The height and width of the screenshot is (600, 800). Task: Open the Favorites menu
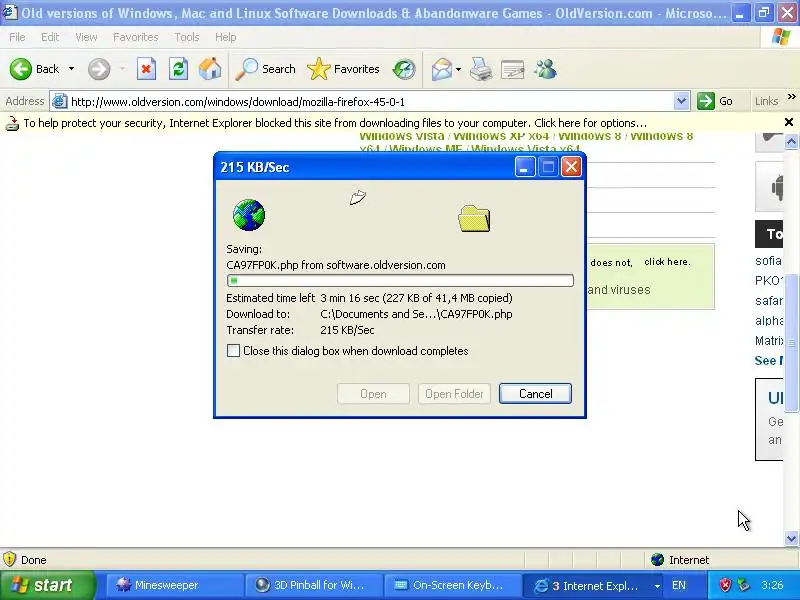coord(136,37)
